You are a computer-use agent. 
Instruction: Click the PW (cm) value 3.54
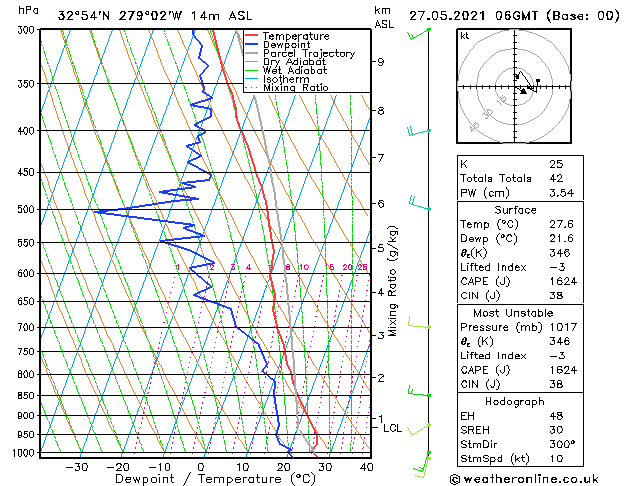(x=562, y=193)
